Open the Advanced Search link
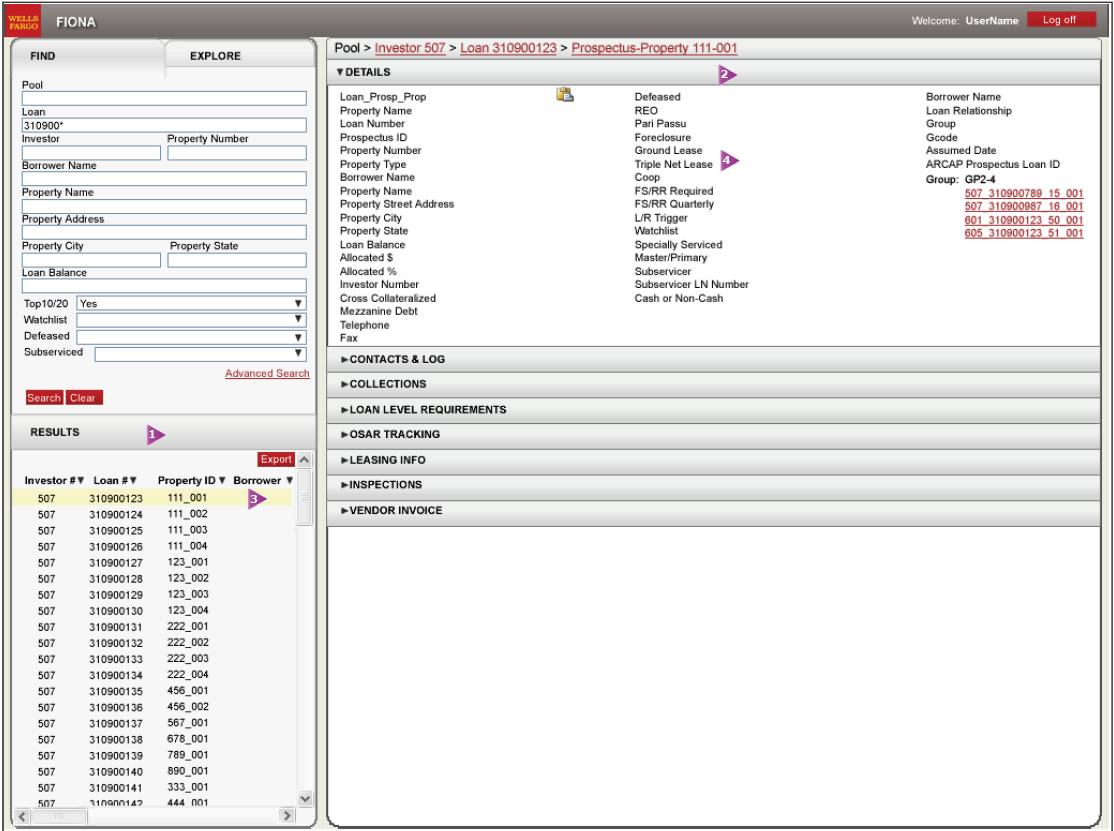Viewport: 1114px width, 831px height. [x=267, y=374]
